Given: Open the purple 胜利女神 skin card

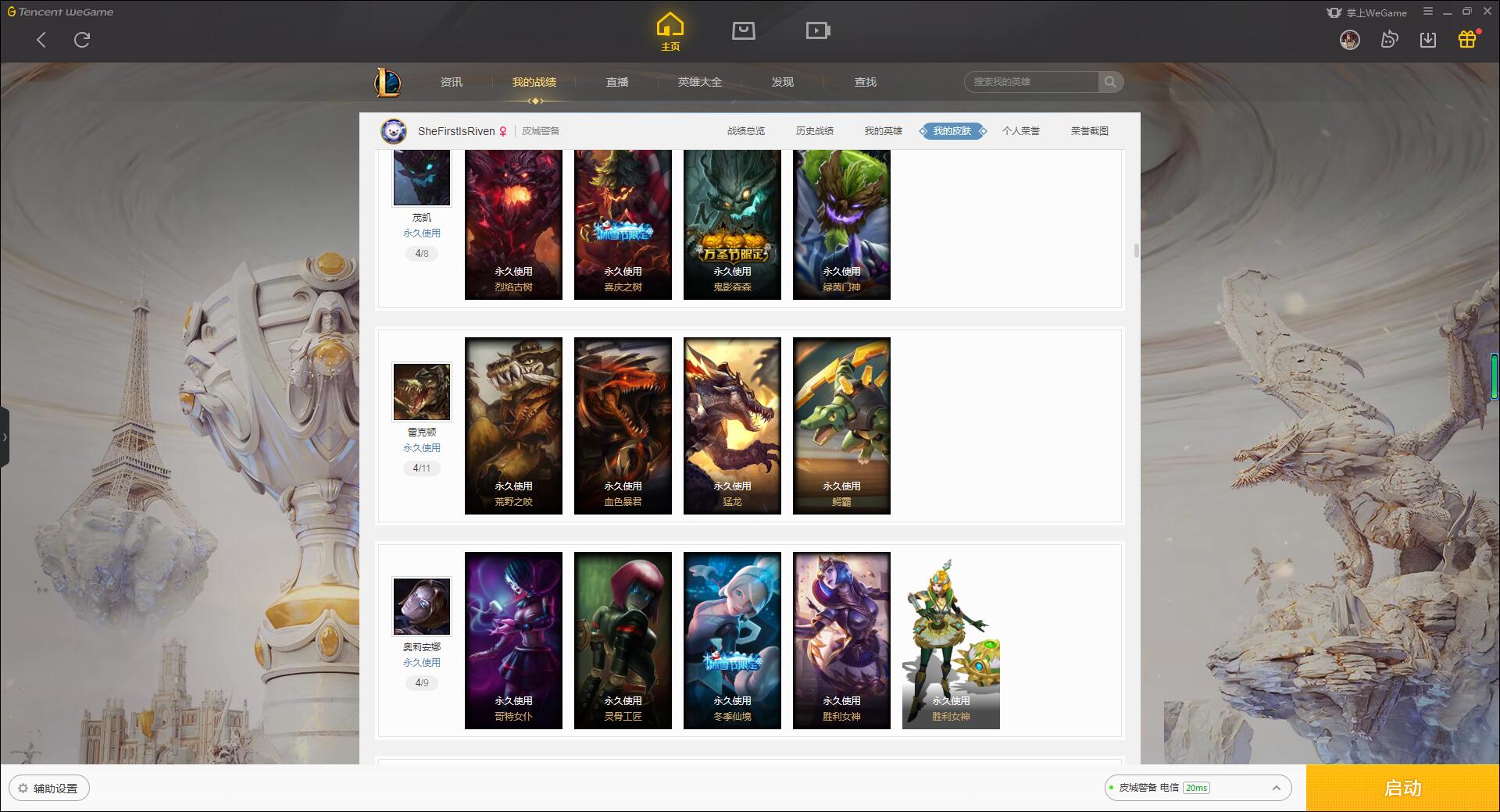Looking at the screenshot, I should coord(841,640).
